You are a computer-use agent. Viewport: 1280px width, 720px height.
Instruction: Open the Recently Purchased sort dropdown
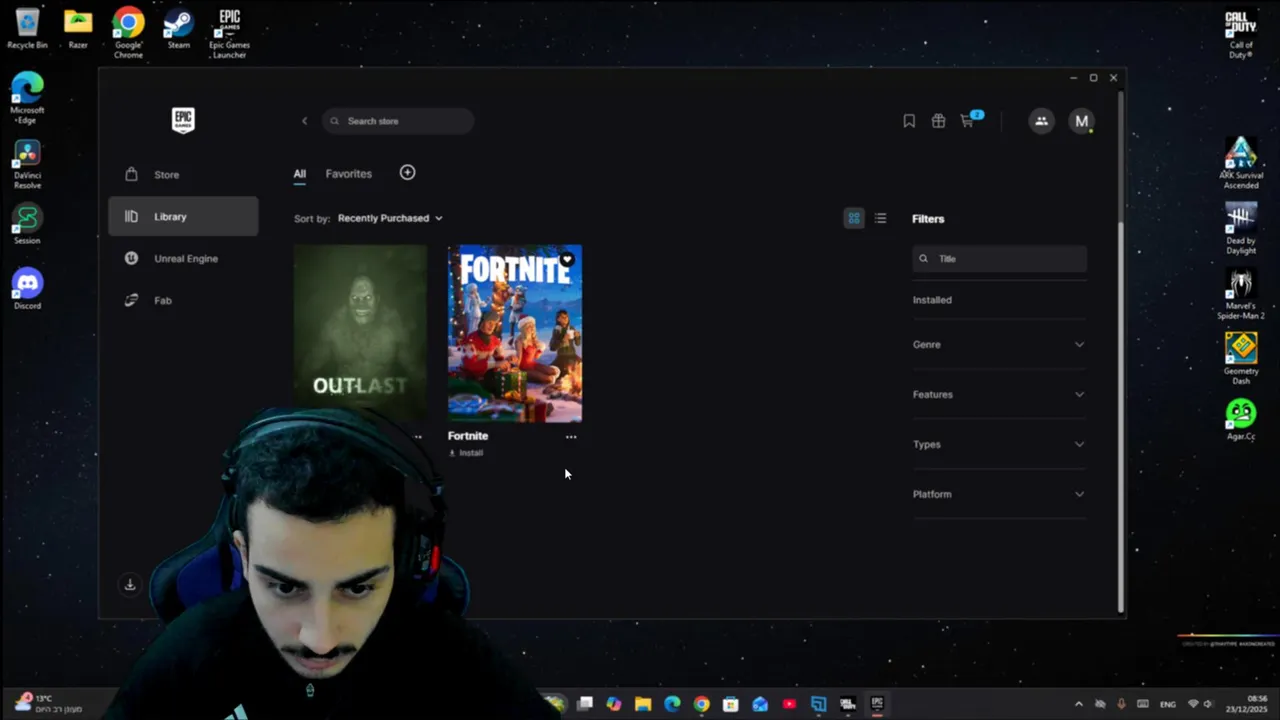[x=390, y=218]
